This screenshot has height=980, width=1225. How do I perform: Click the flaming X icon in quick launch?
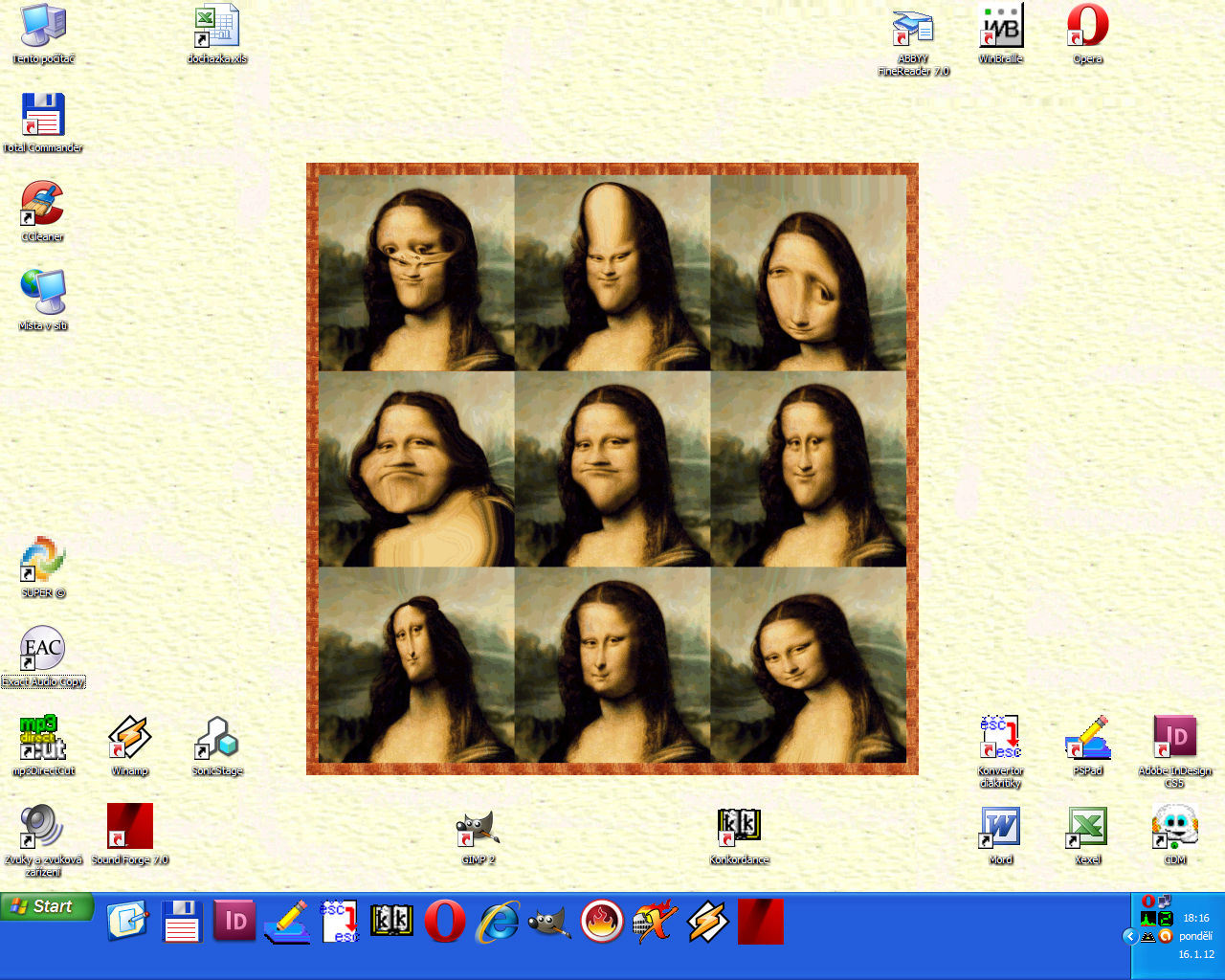[656, 922]
